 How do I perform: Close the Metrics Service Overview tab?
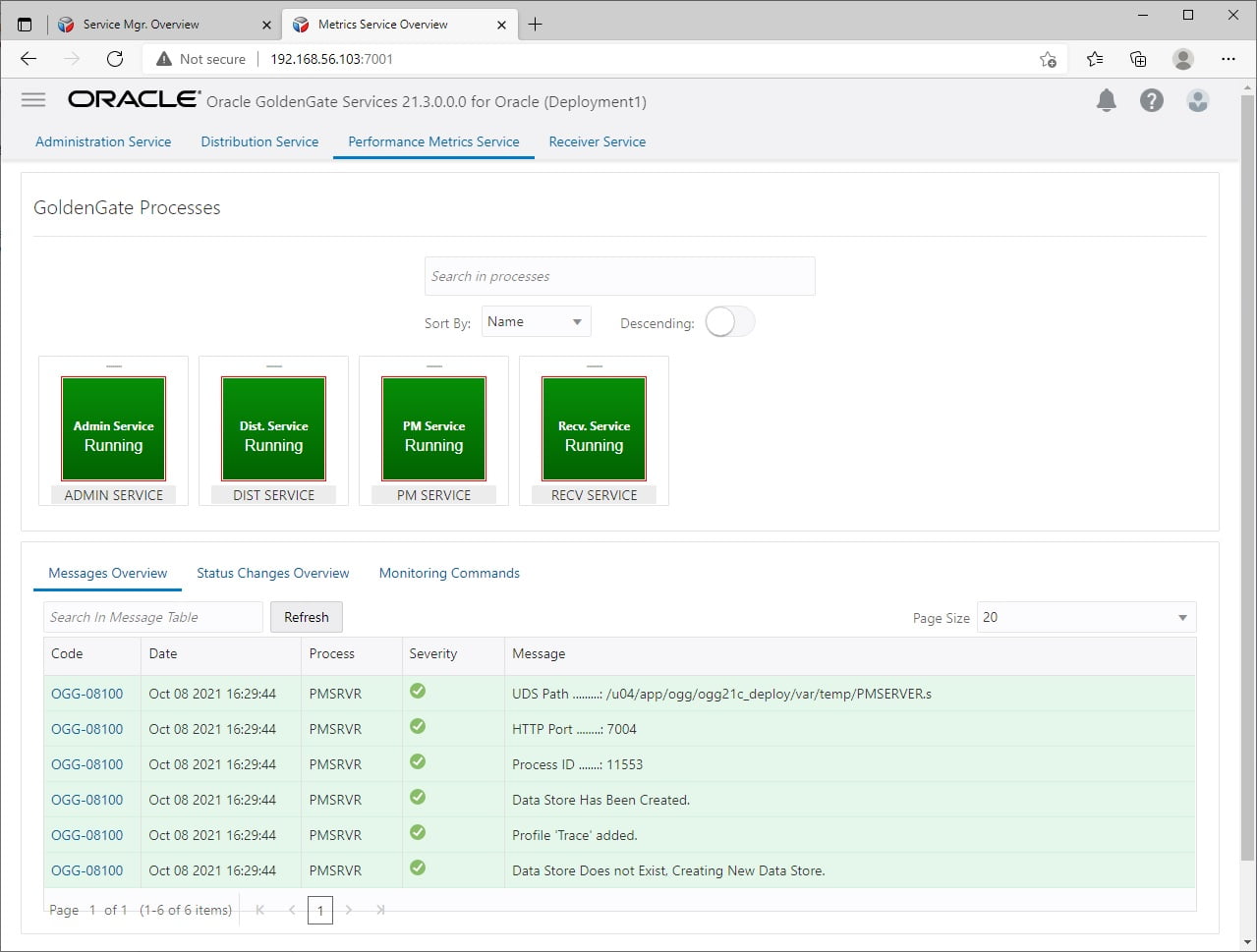(x=502, y=25)
